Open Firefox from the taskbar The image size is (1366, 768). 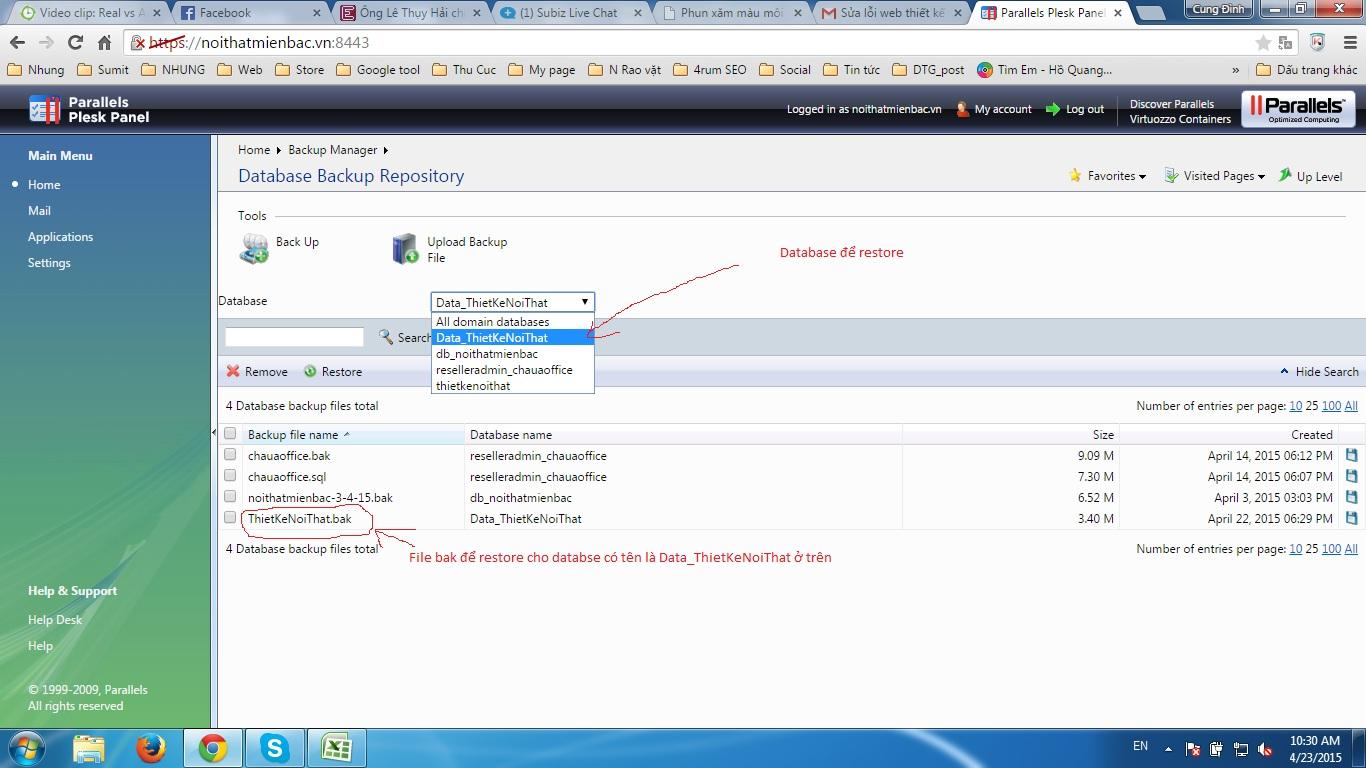point(151,748)
